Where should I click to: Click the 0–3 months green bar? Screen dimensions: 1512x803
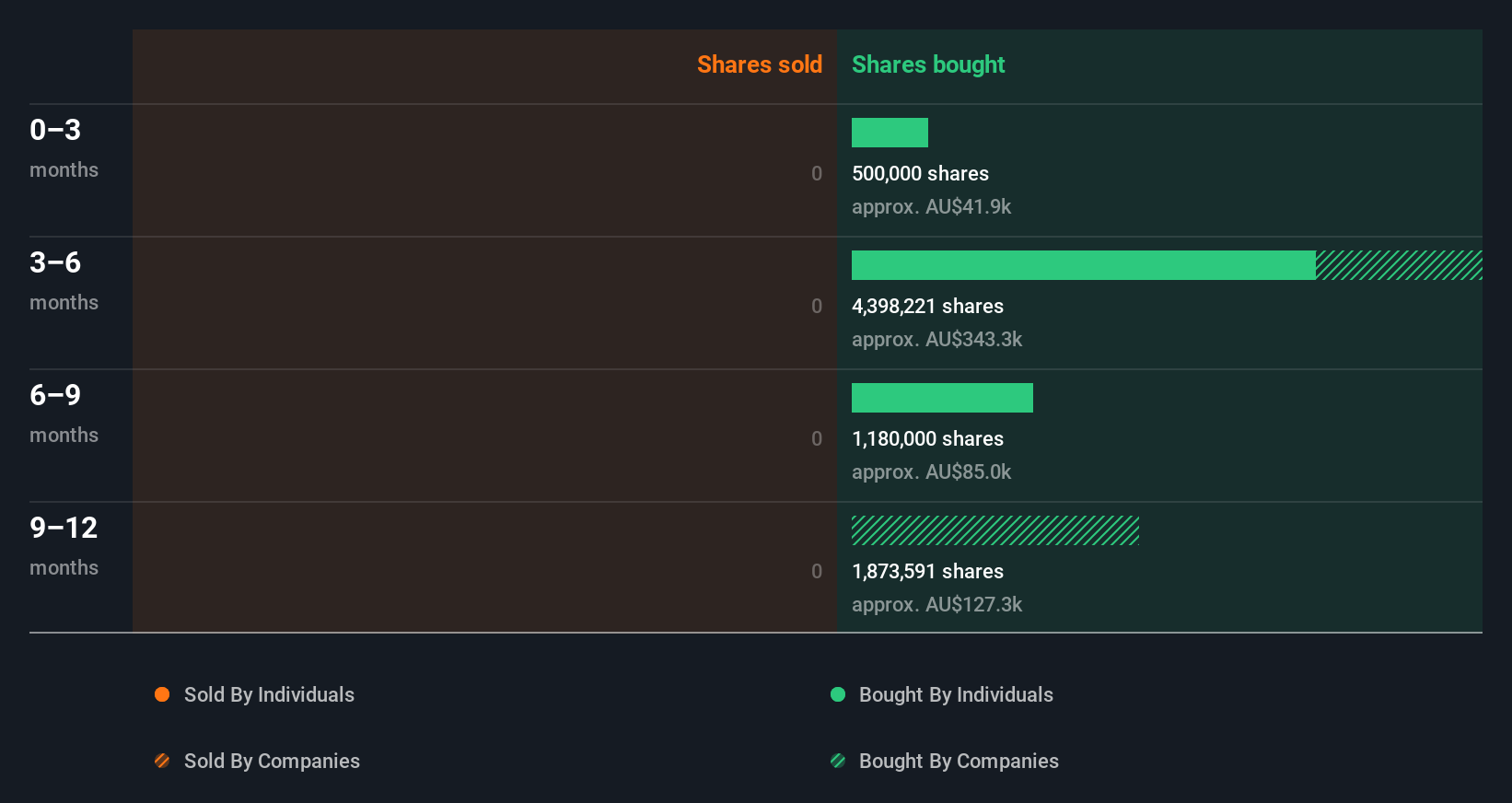[890, 133]
